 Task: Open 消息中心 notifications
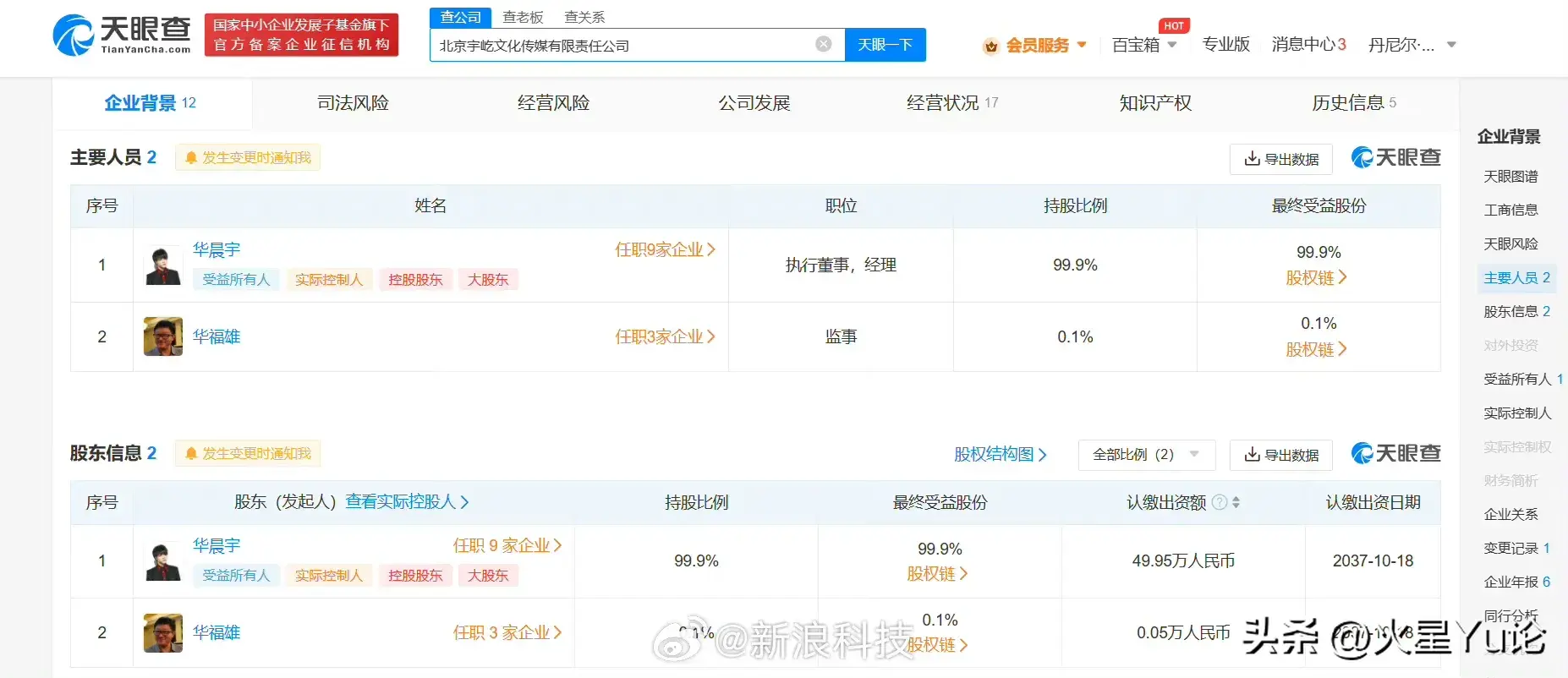(1308, 44)
